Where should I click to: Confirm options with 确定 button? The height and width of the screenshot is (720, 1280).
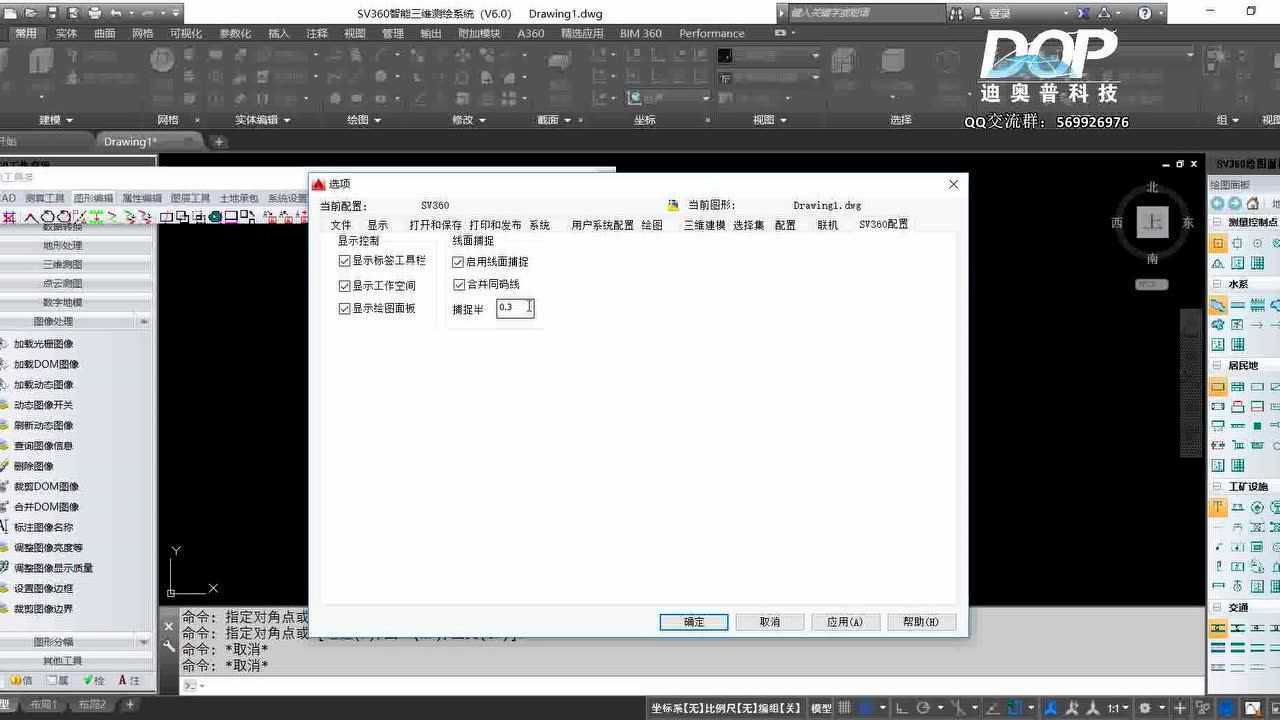point(694,622)
